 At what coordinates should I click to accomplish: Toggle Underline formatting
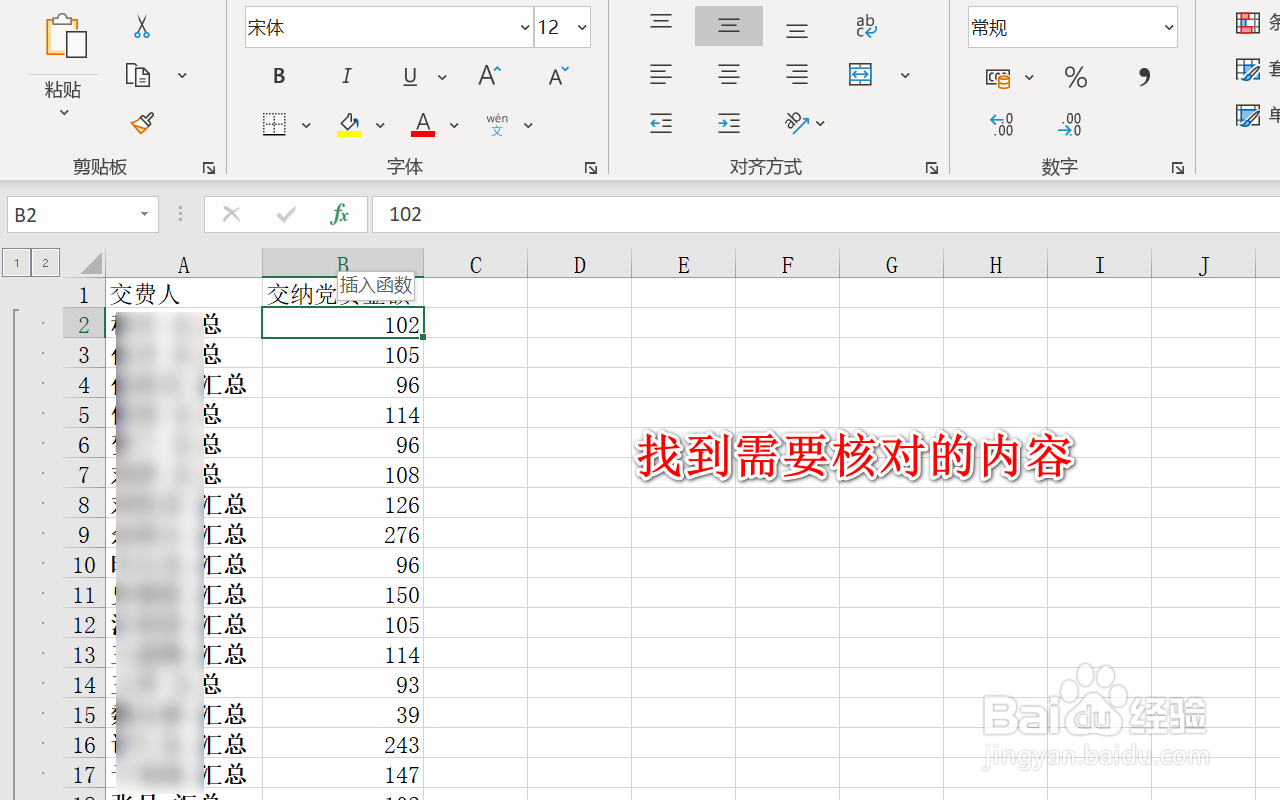[409, 75]
